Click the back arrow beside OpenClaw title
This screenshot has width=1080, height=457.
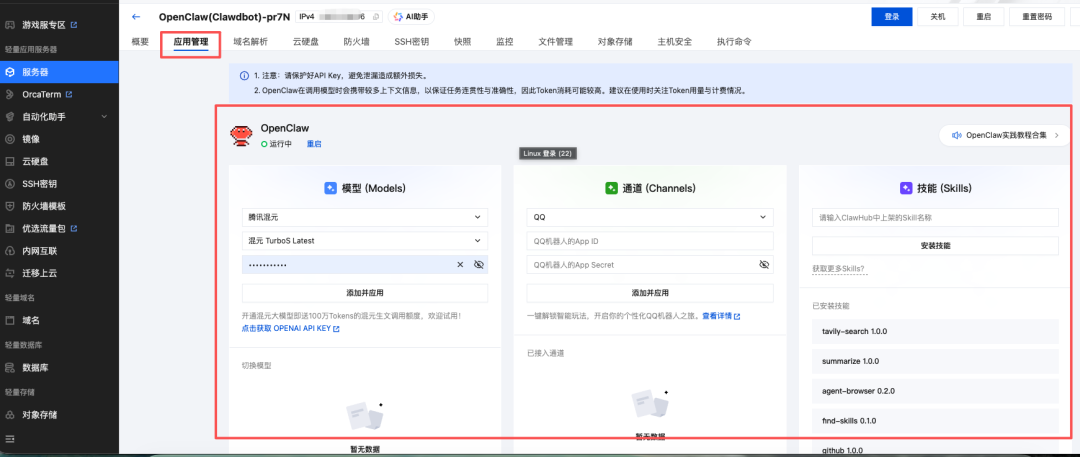click(136, 17)
